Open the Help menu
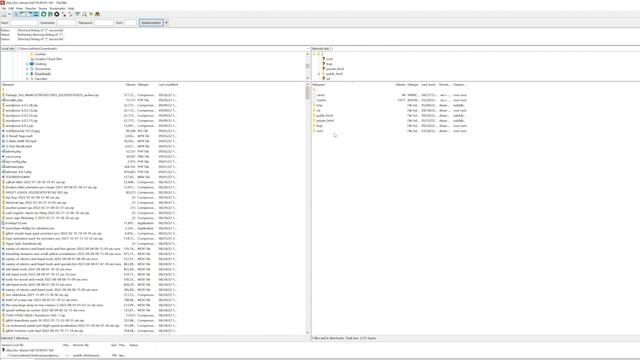Image resolution: width=640 pixels, height=360 pixels. click(71, 9)
